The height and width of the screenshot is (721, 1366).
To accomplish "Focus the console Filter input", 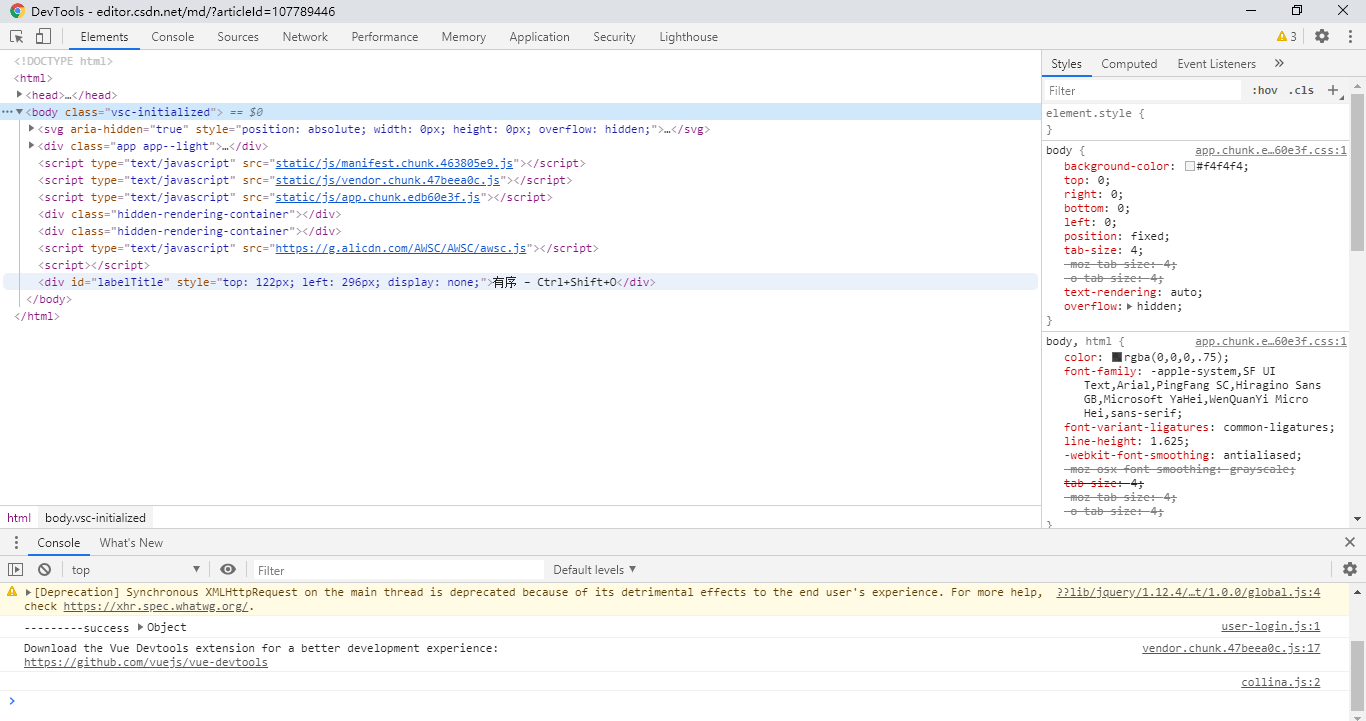I will 398,569.
